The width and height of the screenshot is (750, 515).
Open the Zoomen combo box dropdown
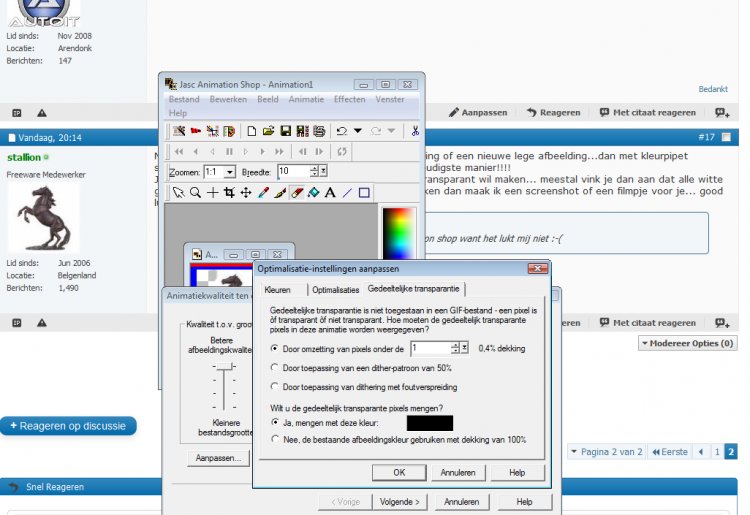230,172
